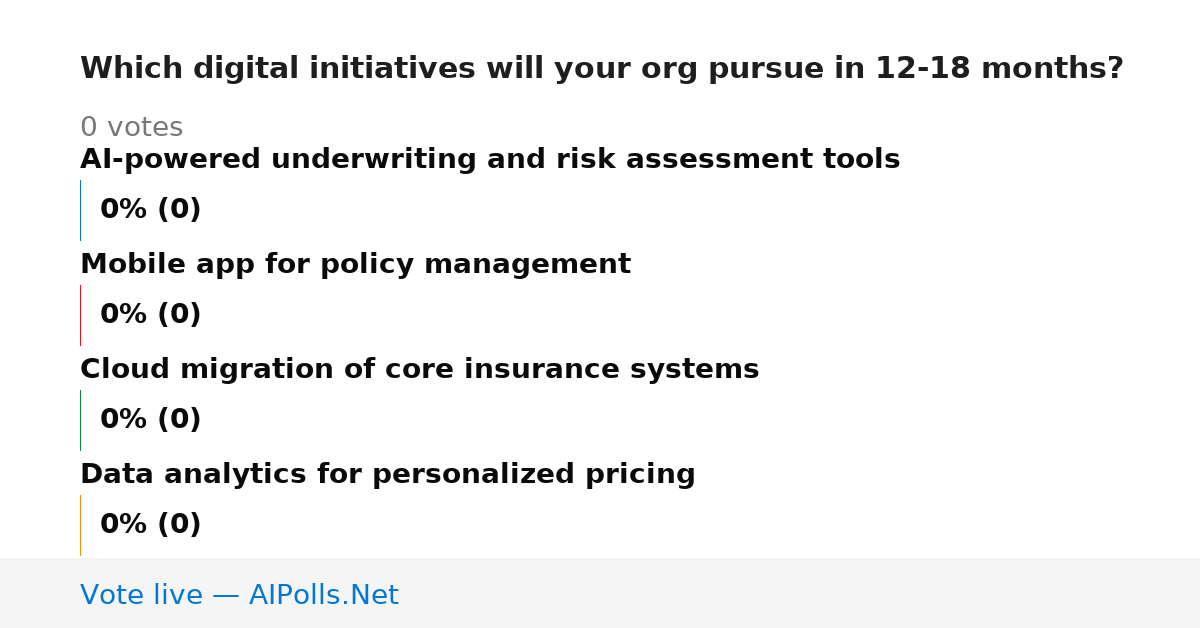Click the red bar under Mobile app option
This screenshot has width=1200, height=628.
[x=81, y=315]
